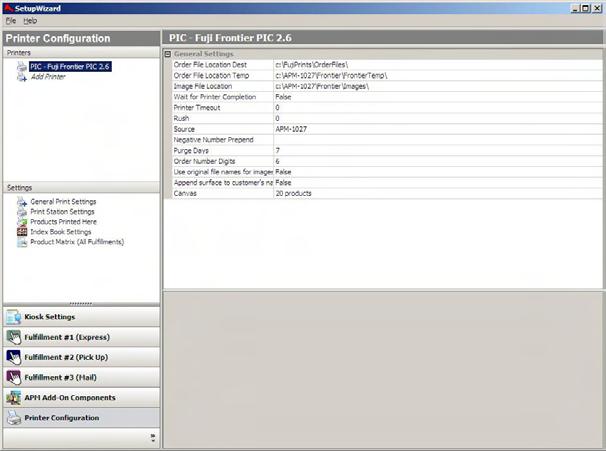606x451 pixels.
Task: Click the Fulfillment #3 (Mail) hand icon
Action: 14,377
